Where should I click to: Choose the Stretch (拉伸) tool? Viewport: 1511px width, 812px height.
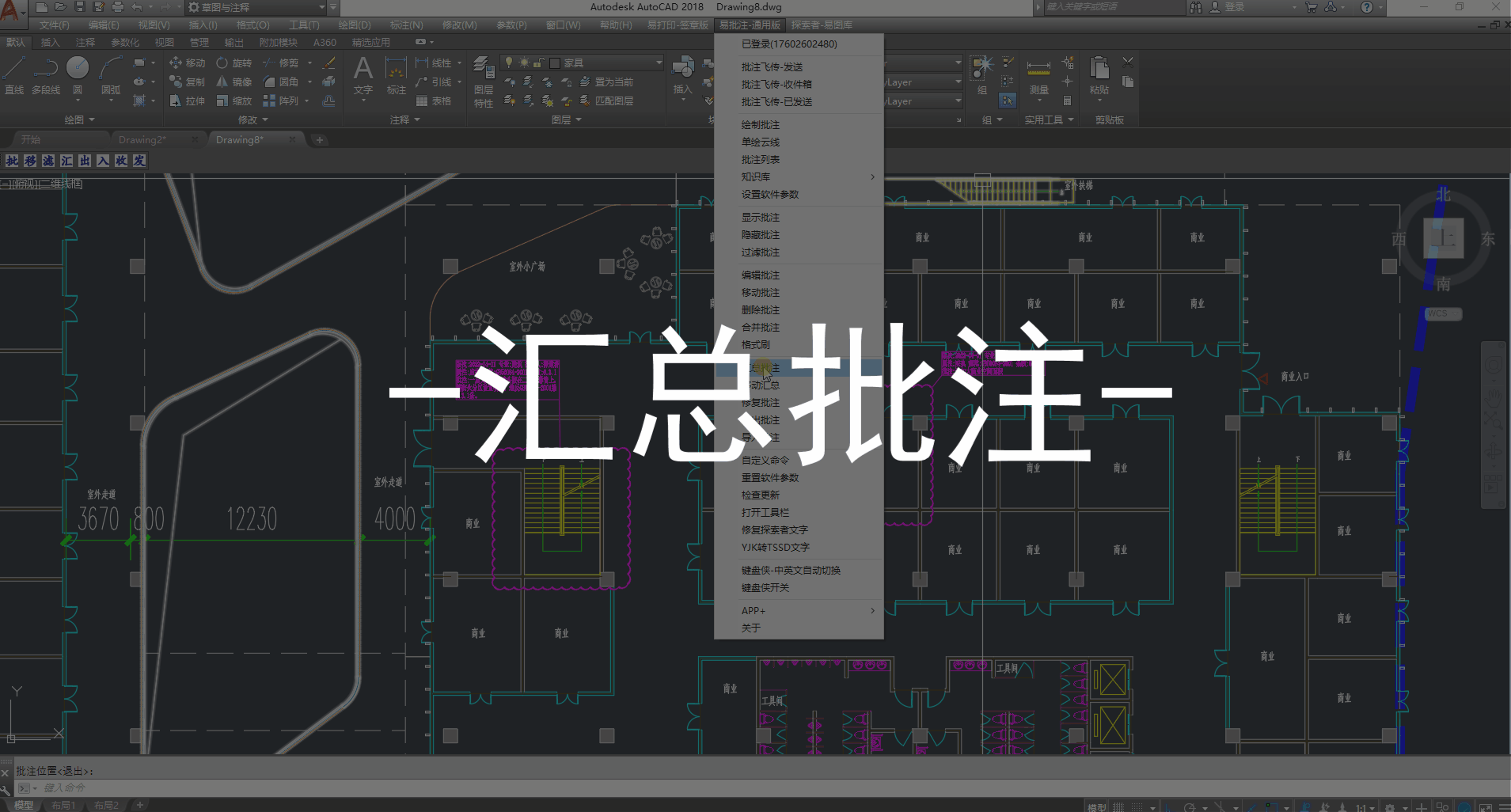click(x=188, y=101)
